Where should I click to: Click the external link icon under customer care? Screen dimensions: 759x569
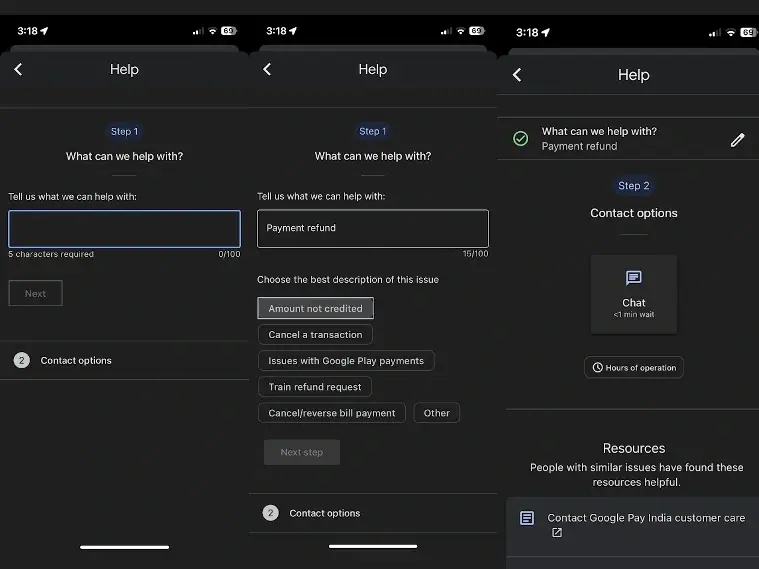pos(557,533)
